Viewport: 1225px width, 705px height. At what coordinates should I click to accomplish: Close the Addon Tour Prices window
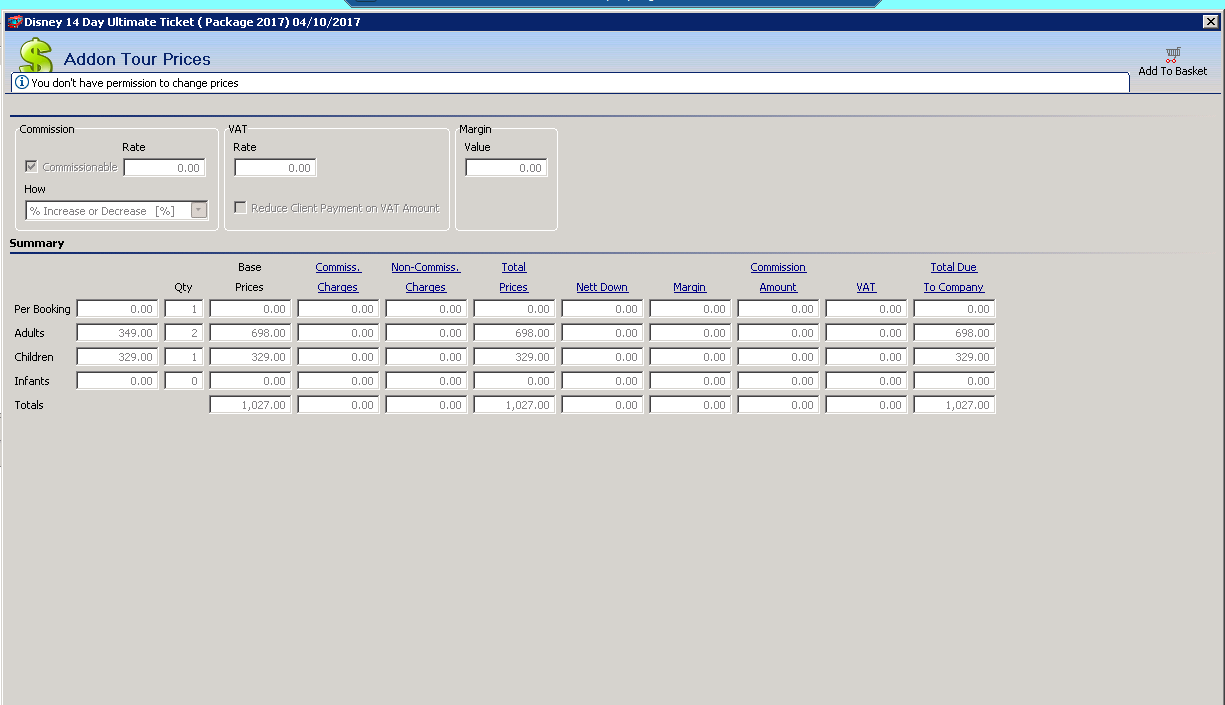[x=1210, y=22]
